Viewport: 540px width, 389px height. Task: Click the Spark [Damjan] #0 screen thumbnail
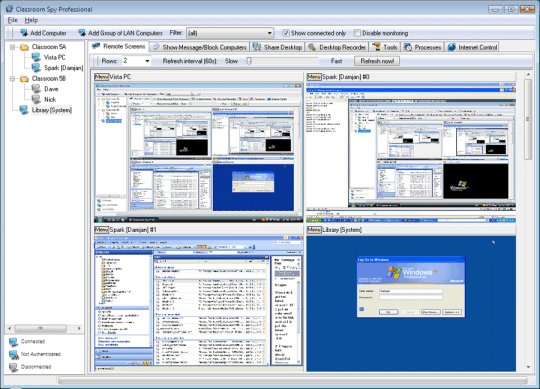[411, 152]
